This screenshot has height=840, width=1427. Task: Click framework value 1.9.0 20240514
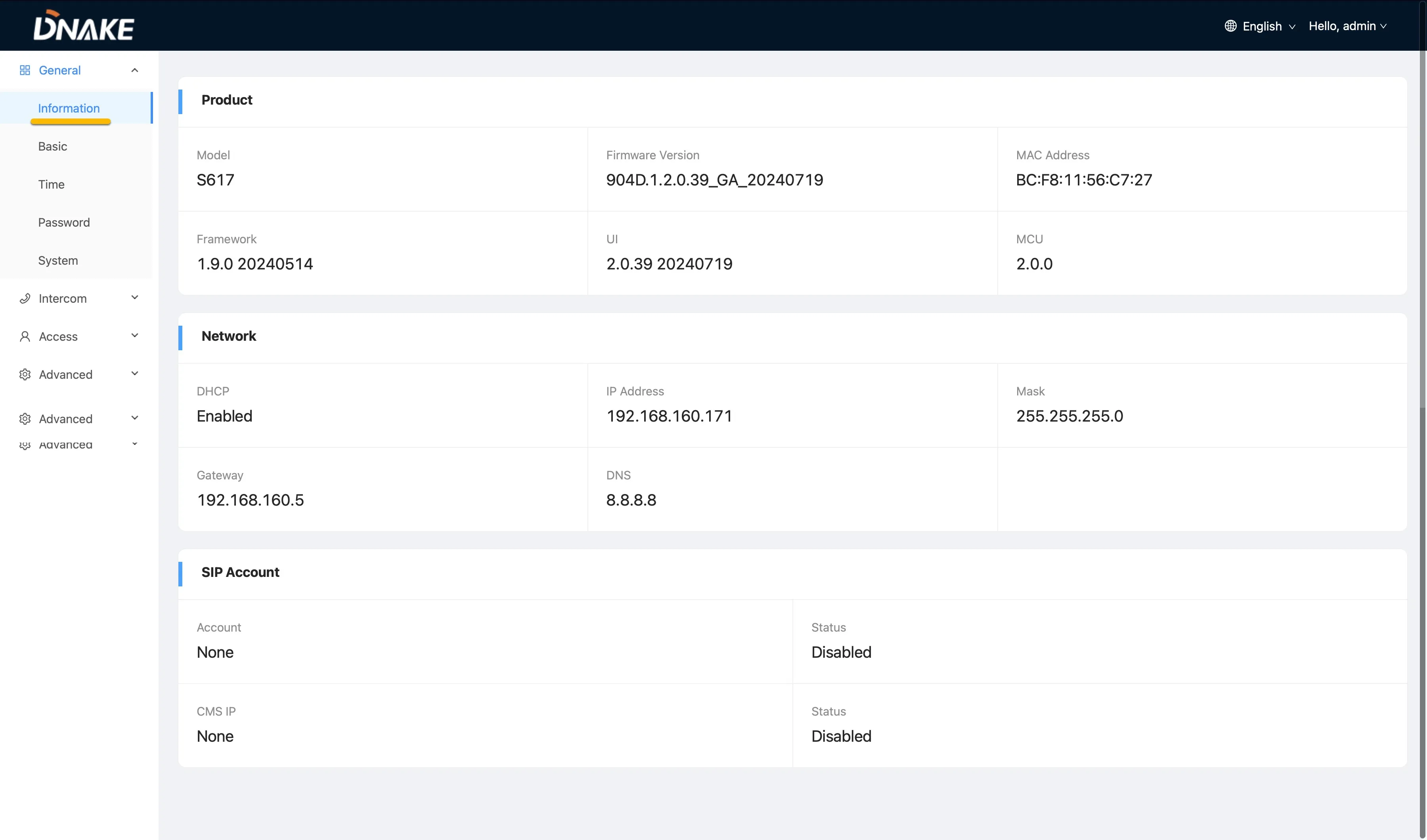click(x=255, y=264)
